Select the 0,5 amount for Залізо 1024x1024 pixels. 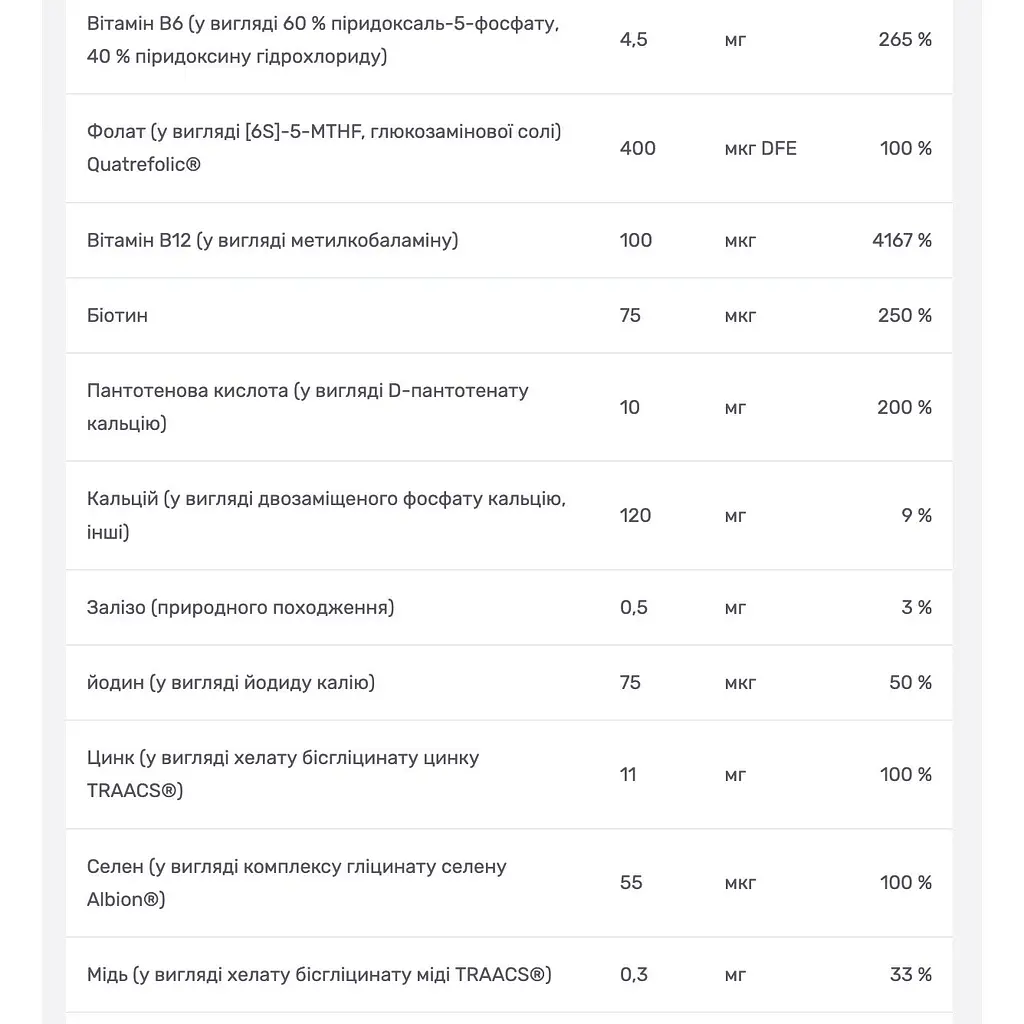[633, 608]
